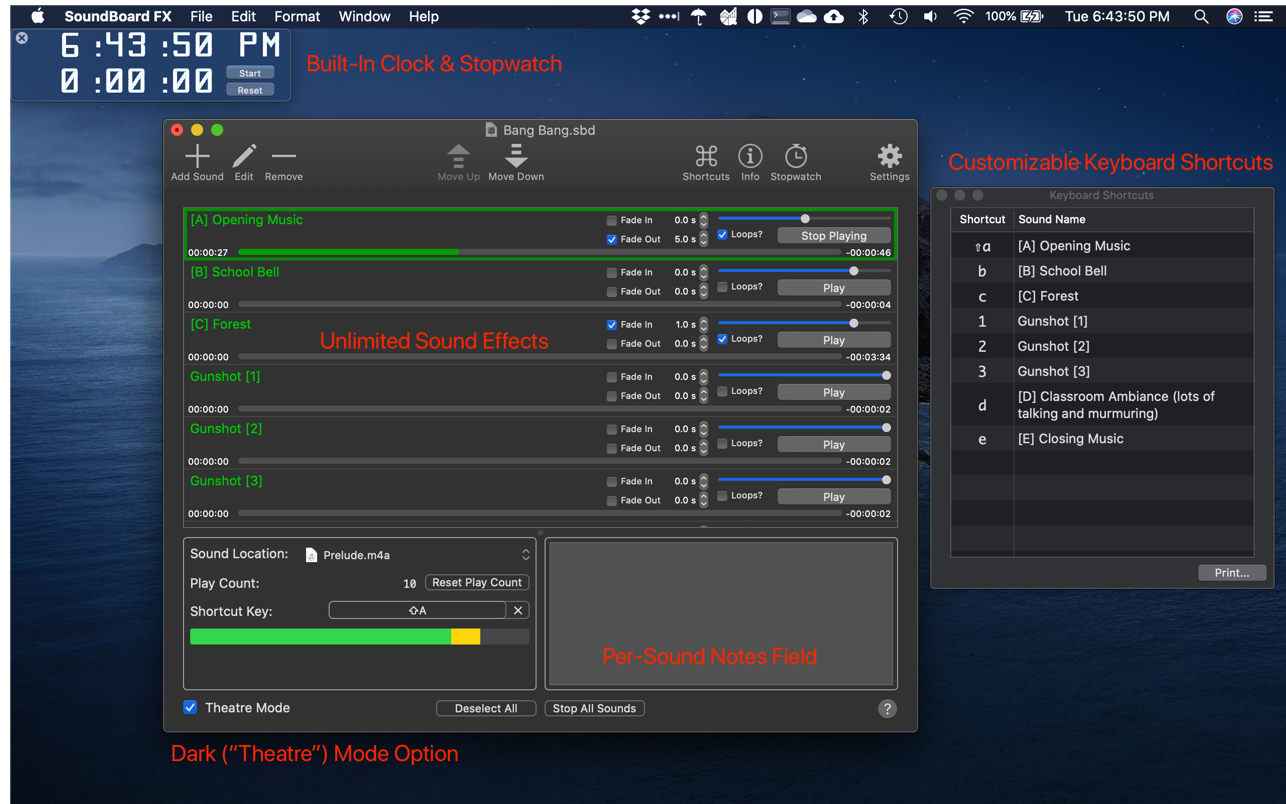Disable Fade In for Forest

pyautogui.click(x=612, y=324)
